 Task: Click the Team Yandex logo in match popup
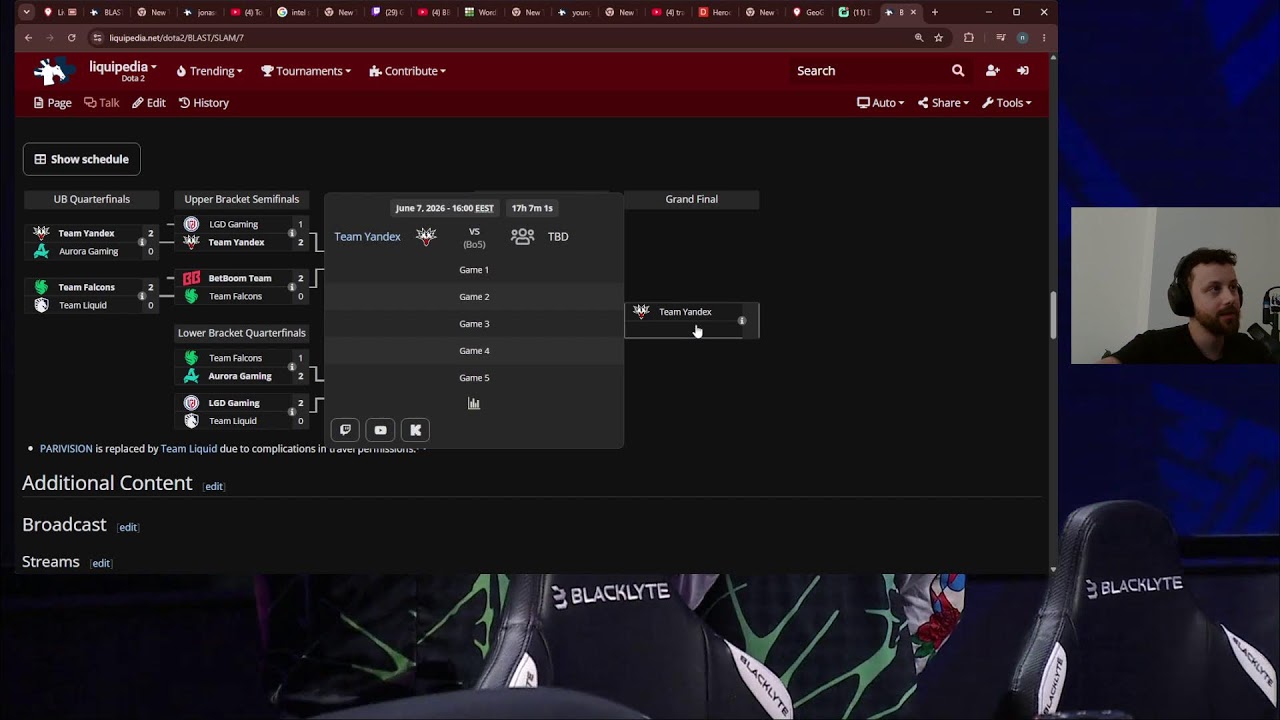coord(426,236)
